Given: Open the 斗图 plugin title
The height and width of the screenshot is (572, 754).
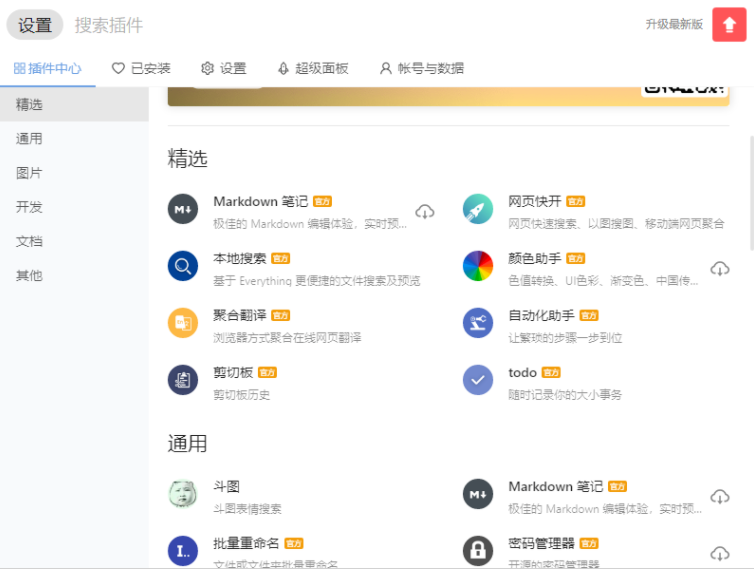Looking at the screenshot, I should coord(226,486).
